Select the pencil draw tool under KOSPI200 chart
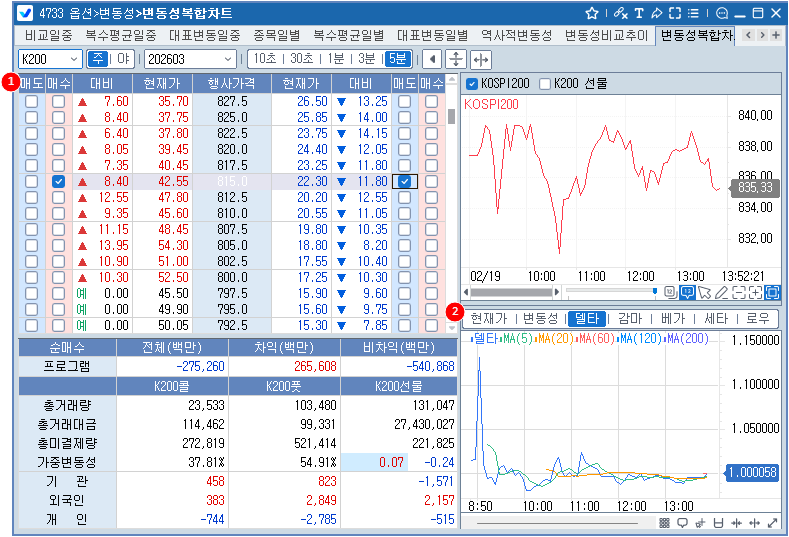789x537 pixels. [x=722, y=292]
